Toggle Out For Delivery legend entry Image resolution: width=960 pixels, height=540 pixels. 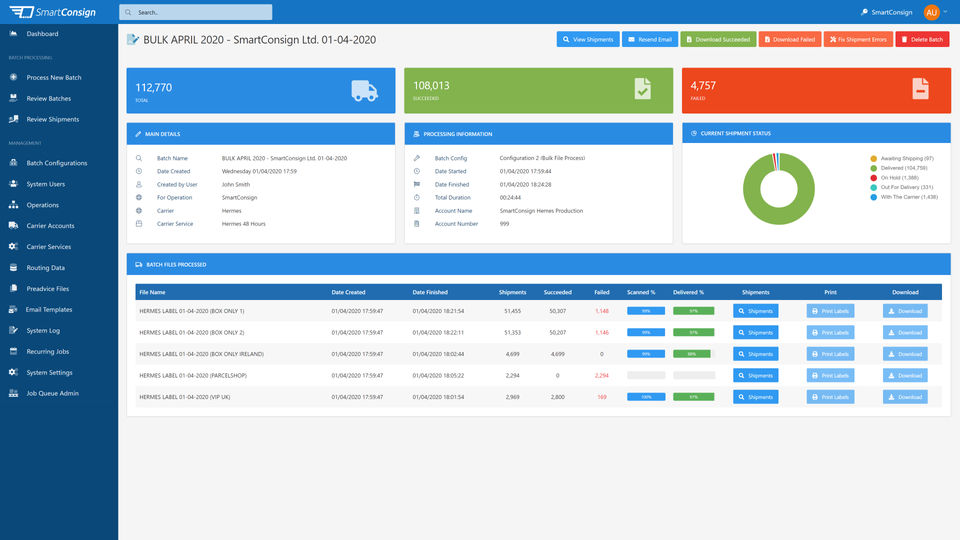(902, 187)
